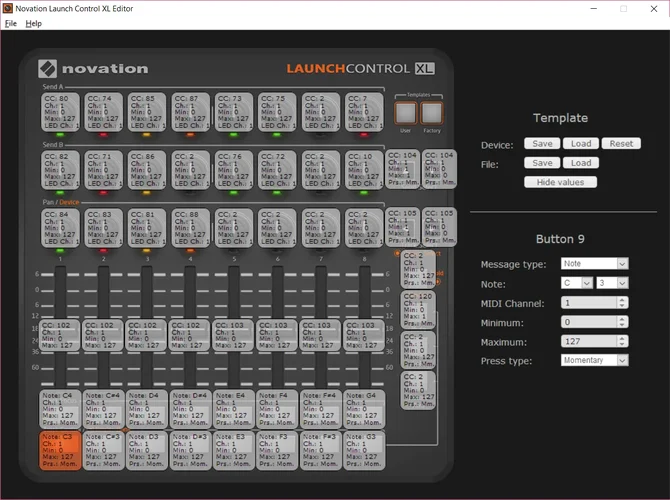Select the Note F3 pad
670x500 pixels.
click(277, 450)
